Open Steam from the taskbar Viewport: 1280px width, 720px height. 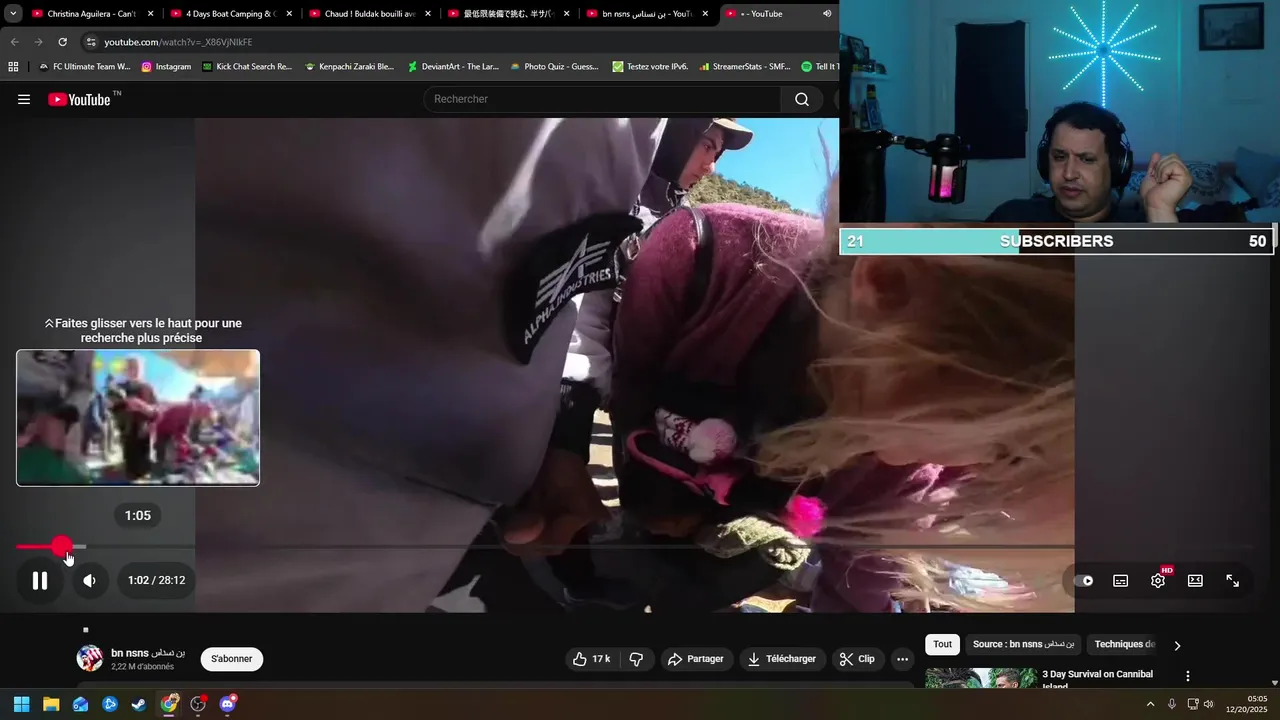(139, 704)
